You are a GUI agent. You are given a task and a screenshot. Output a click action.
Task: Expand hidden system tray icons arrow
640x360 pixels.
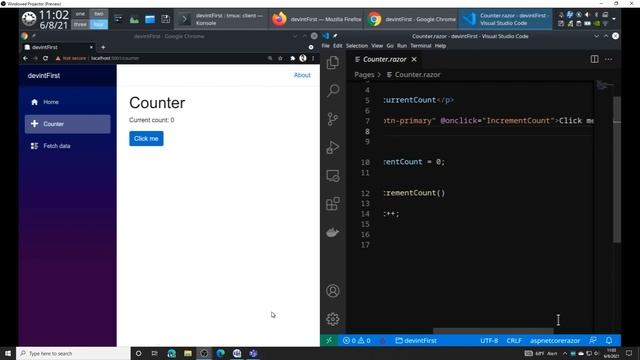click(613, 19)
